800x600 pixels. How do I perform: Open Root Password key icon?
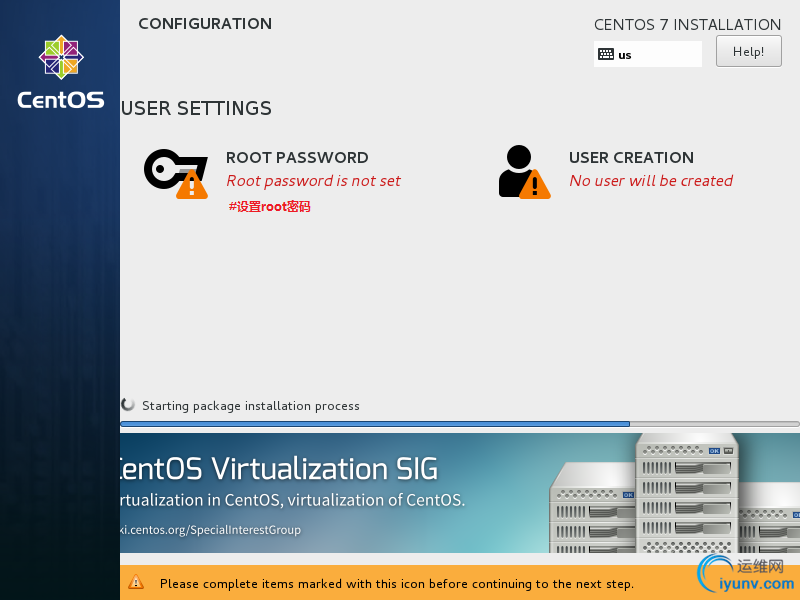pos(176,173)
